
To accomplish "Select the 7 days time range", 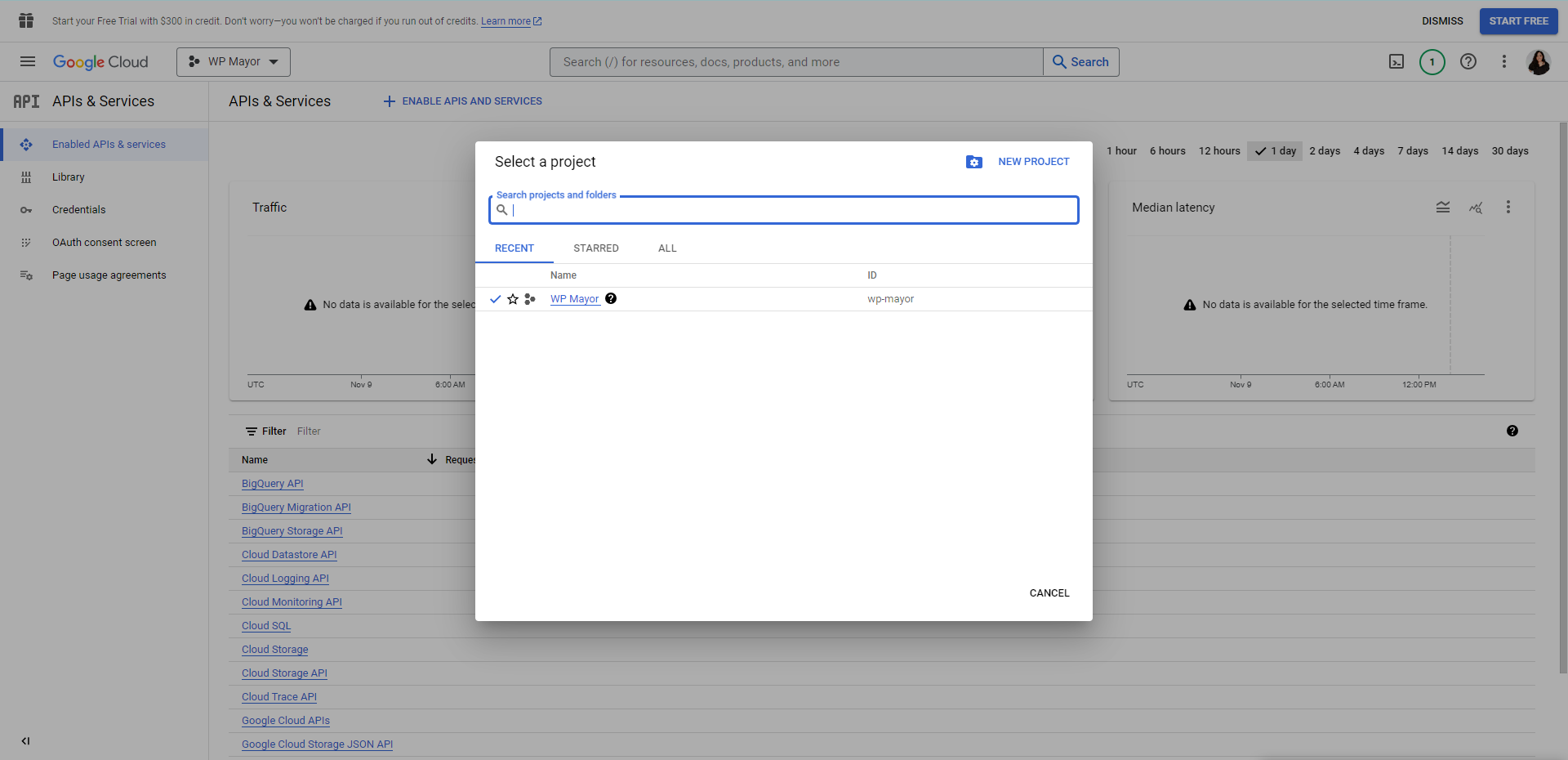I will tap(1413, 151).
